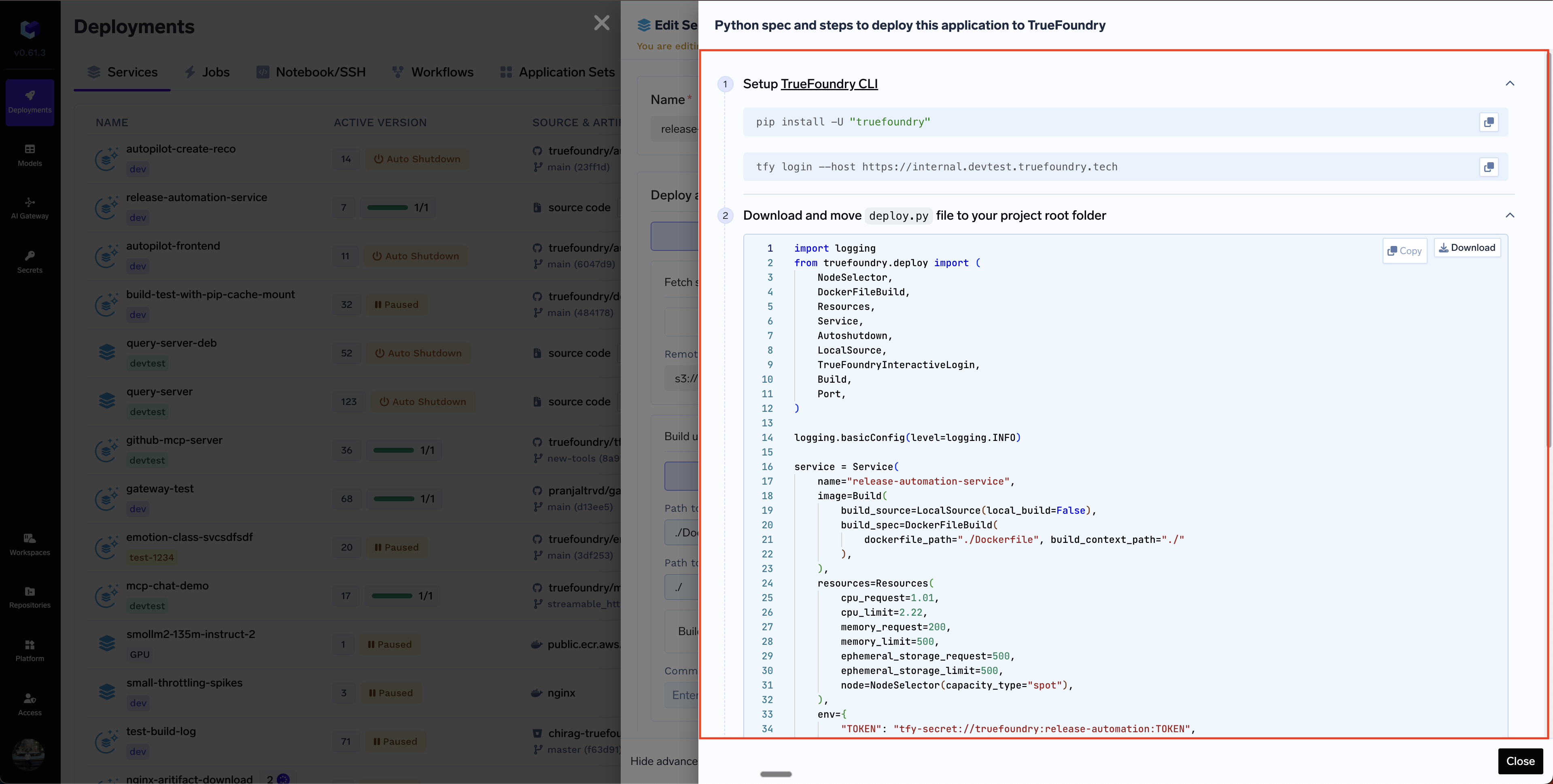Image resolution: width=1553 pixels, height=784 pixels.
Task: Open the Secrets section in the sidebar
Action: (29, 261)
